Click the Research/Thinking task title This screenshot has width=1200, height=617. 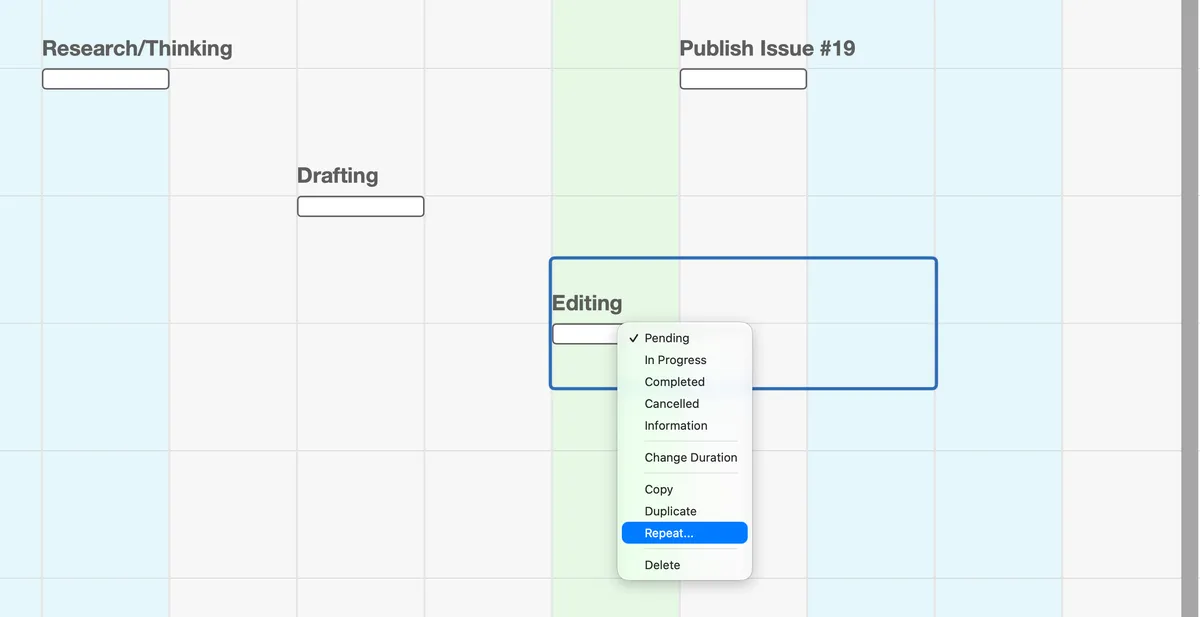137,48
